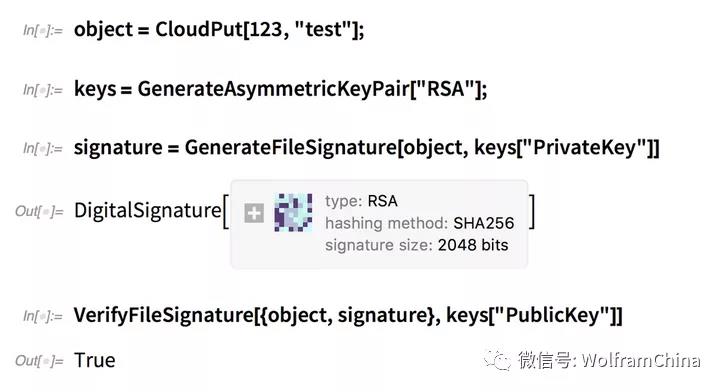This screenshot has width=724, height=392.
Task: Click the "PrivateKey" string in code
Action: tap(584, 148)
